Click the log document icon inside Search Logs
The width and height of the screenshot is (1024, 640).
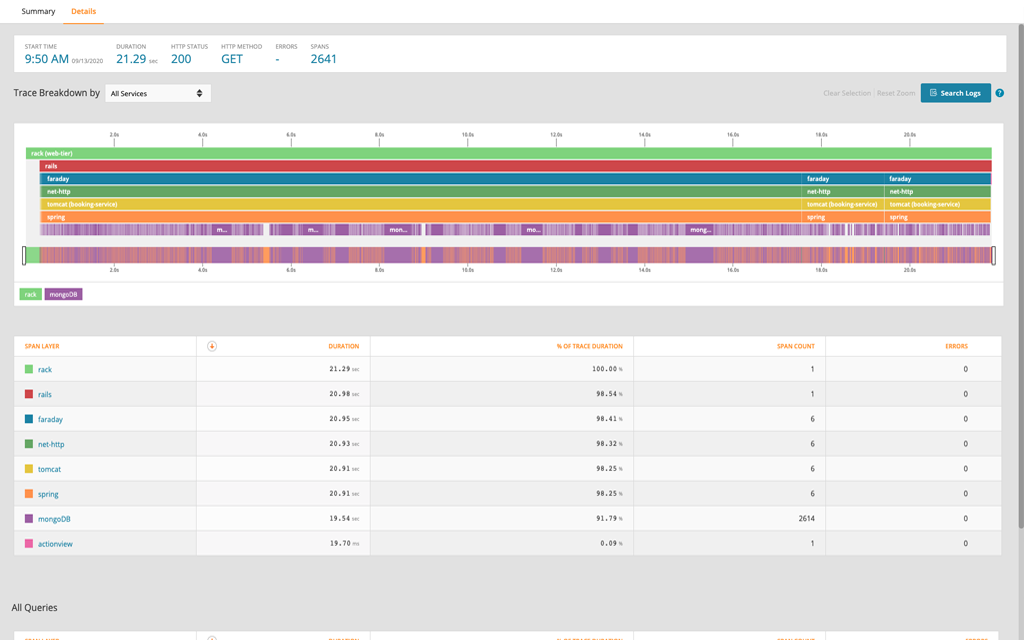(933, 92)
